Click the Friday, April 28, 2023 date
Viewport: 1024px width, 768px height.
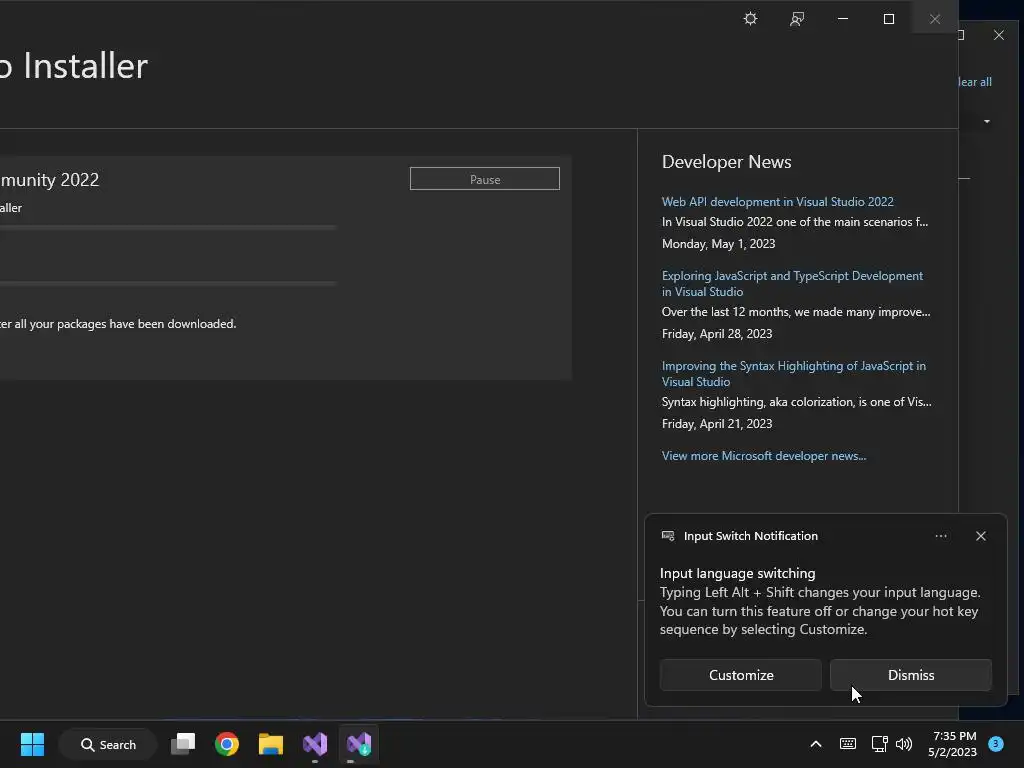(716, 334)
